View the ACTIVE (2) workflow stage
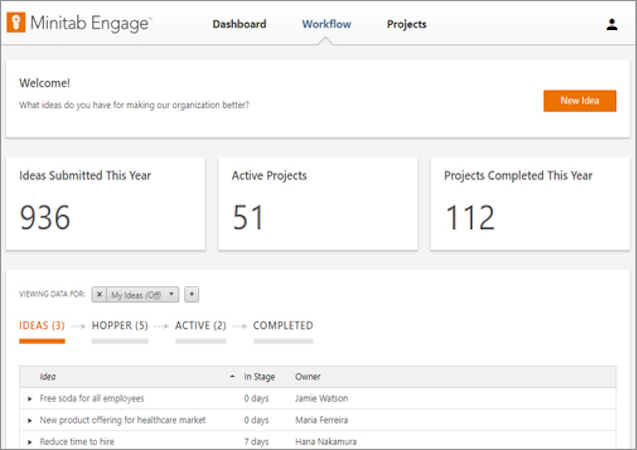637x450 pixels. tap(200, 325)
